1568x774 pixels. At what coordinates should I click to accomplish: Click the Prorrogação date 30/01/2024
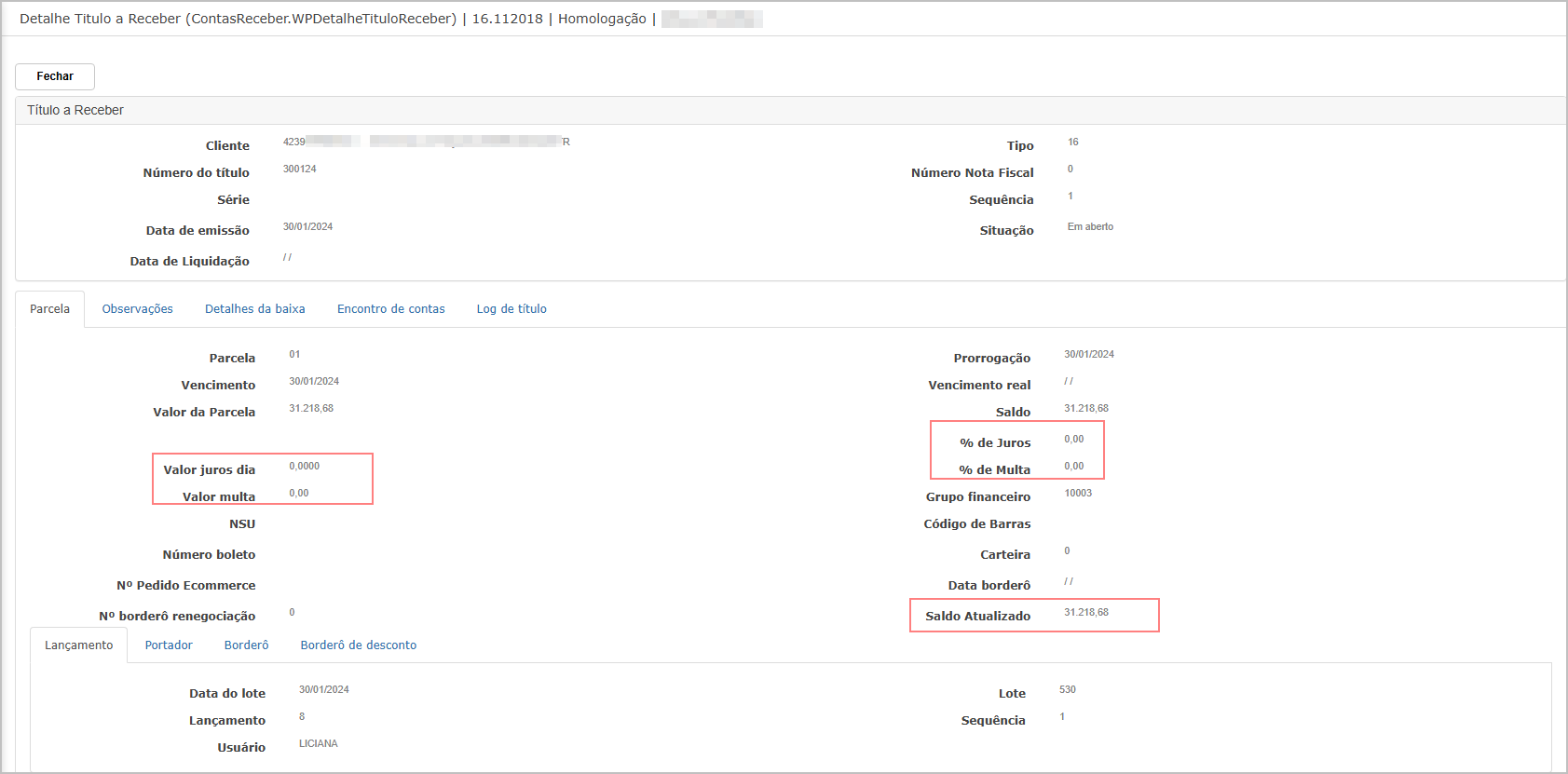click(x=1089, y=355)
